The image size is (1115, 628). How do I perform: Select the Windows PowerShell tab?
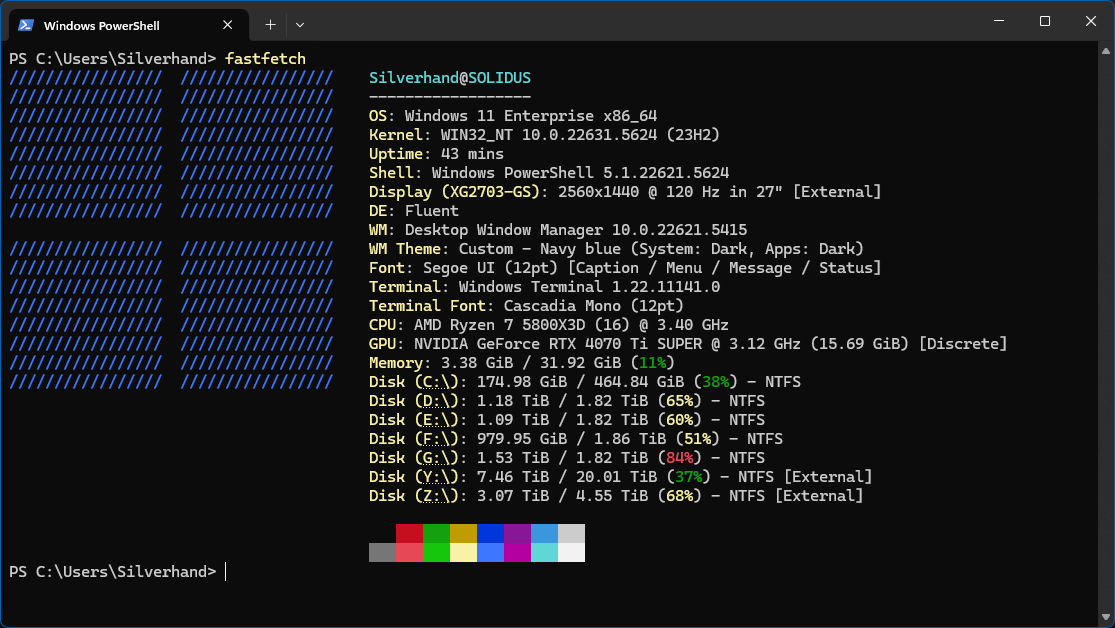tap(129, 25)
